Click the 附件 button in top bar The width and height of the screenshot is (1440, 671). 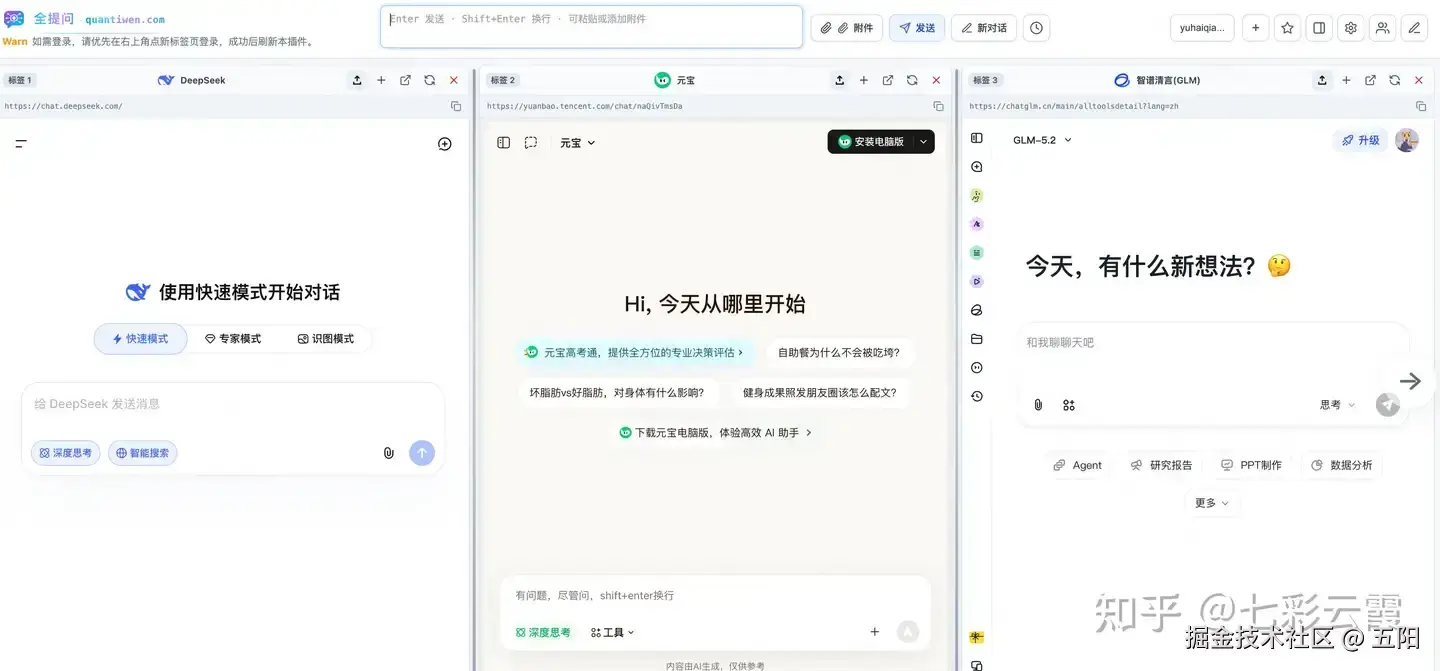coord(847,28)
